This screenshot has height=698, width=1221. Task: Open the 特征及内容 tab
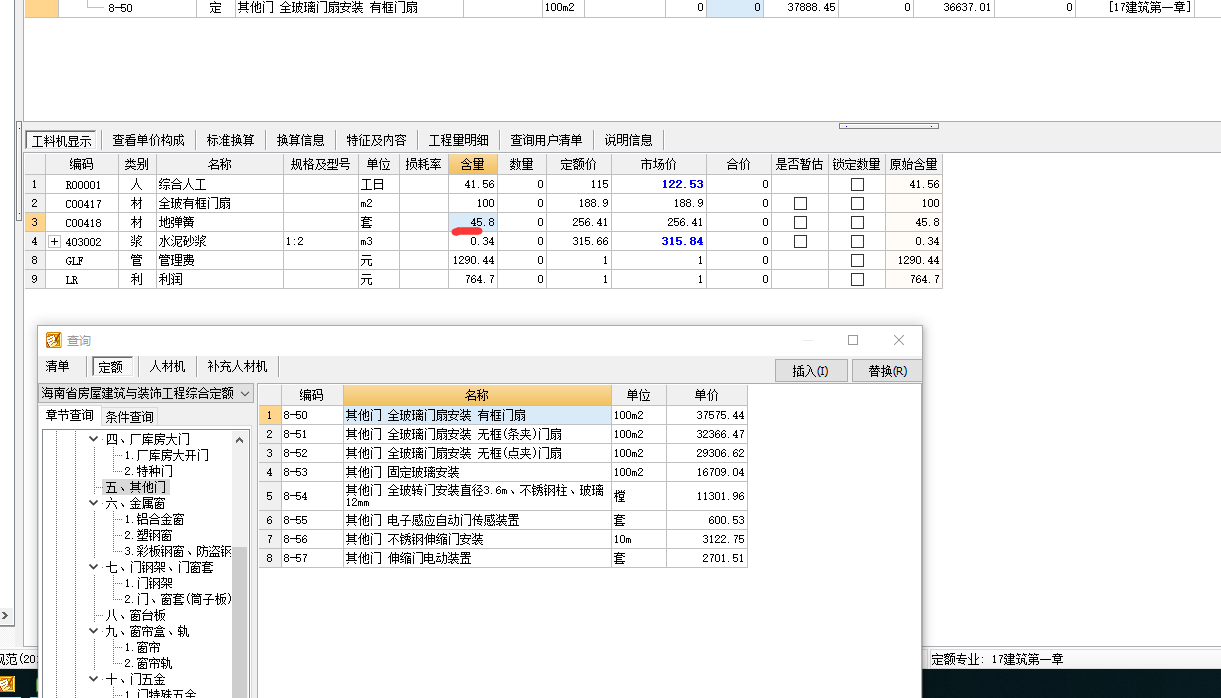[377, 140]
